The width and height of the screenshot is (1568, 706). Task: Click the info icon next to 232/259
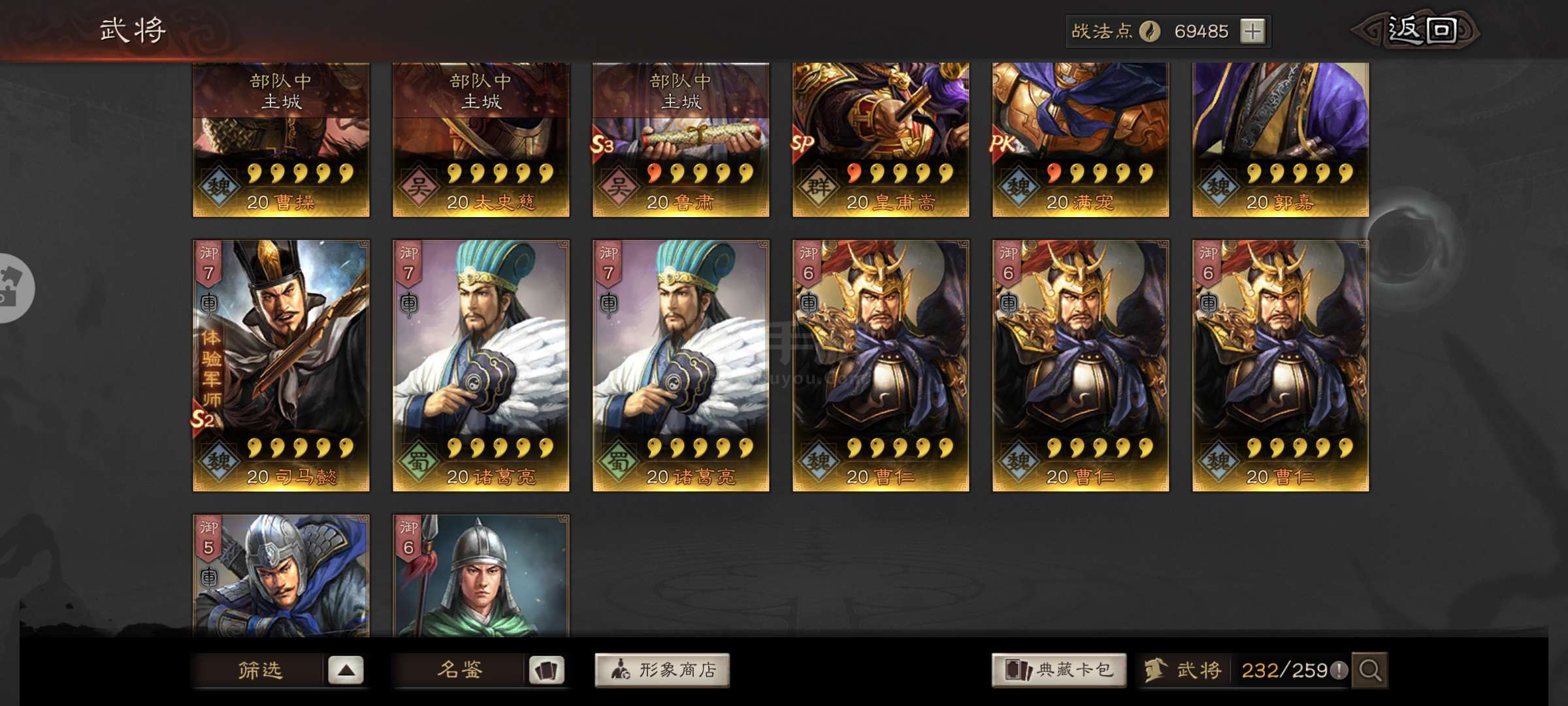1339,670
